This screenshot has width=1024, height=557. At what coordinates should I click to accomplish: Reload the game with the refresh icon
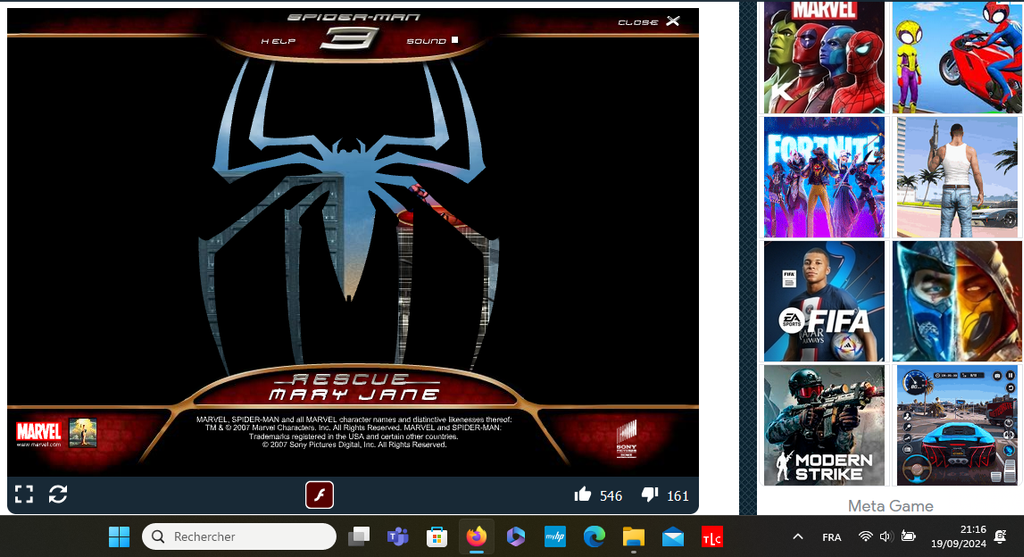[x=58, y=494]
